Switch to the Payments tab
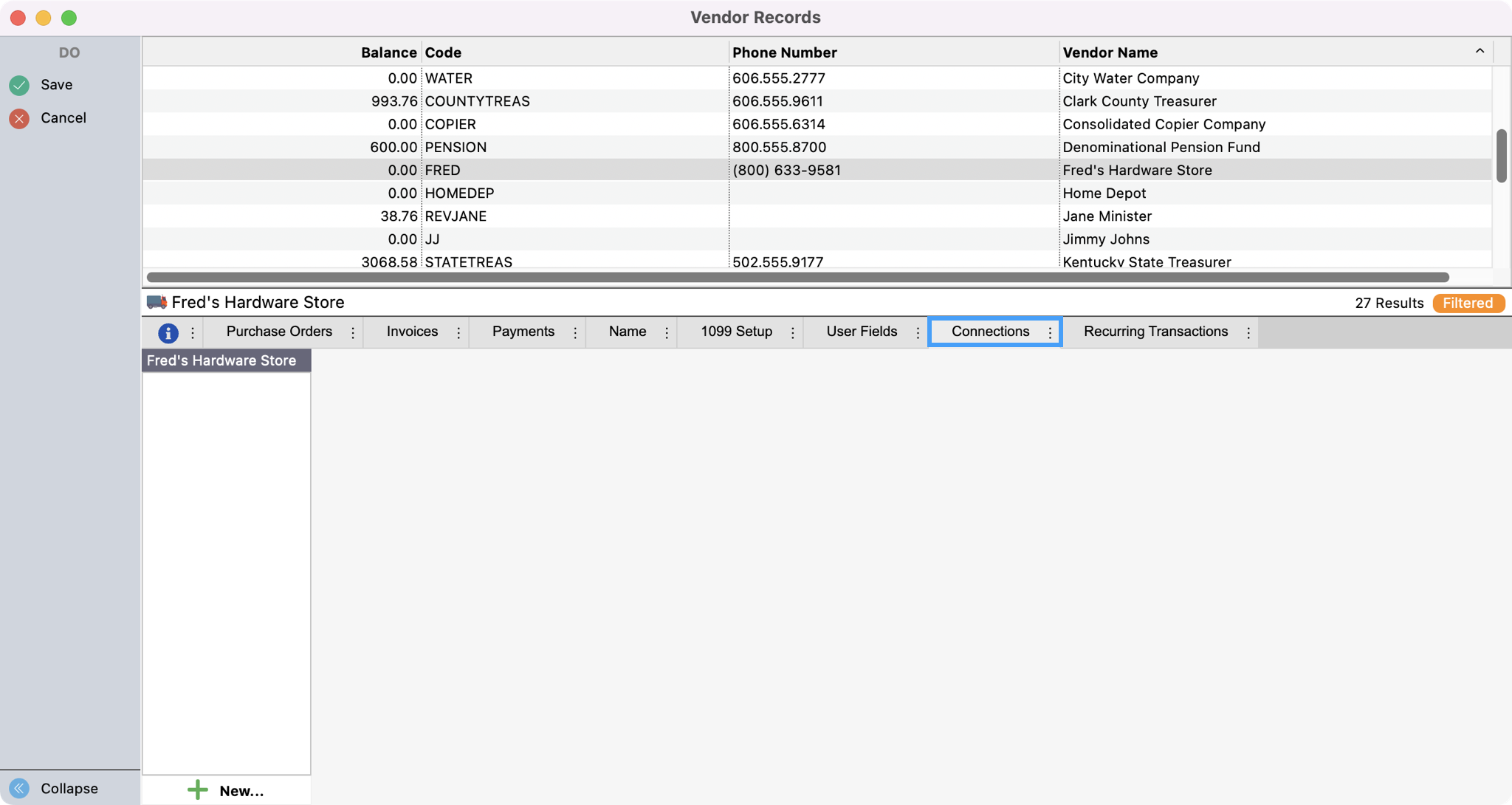Image resolution: width=1512 pixels, height=805 pixels. [x=523, y=332]
